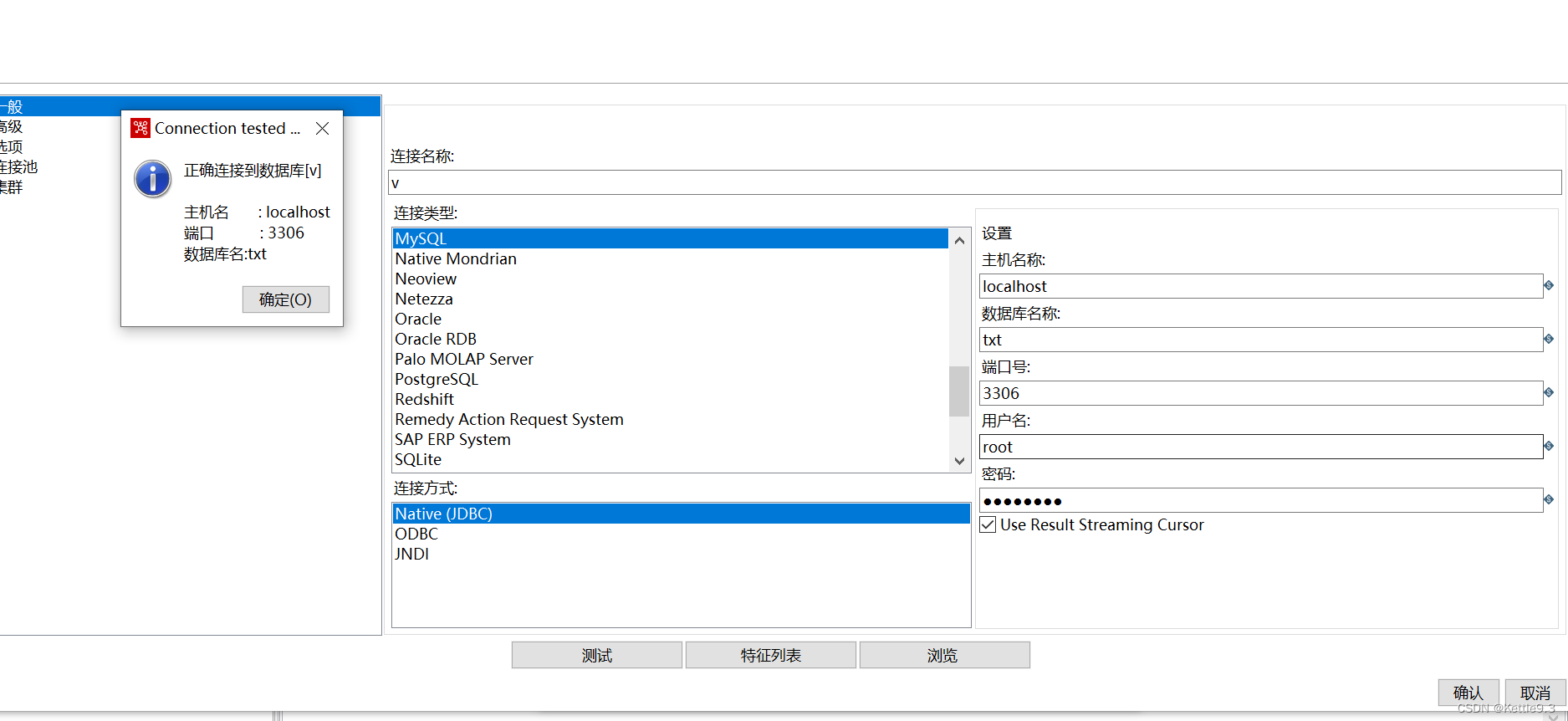1568x721 pixels.
Task: Click the variable icon beside database name field
Action: point(1549,340)
